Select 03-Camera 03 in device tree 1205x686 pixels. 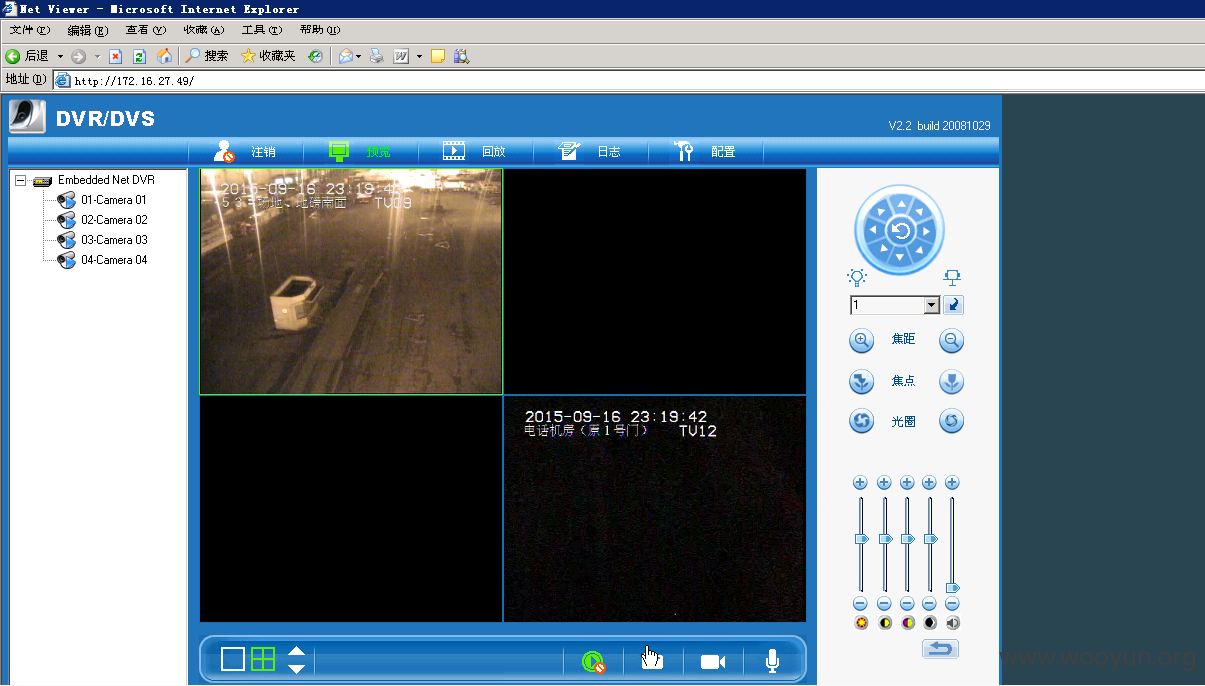pos(114,240)
